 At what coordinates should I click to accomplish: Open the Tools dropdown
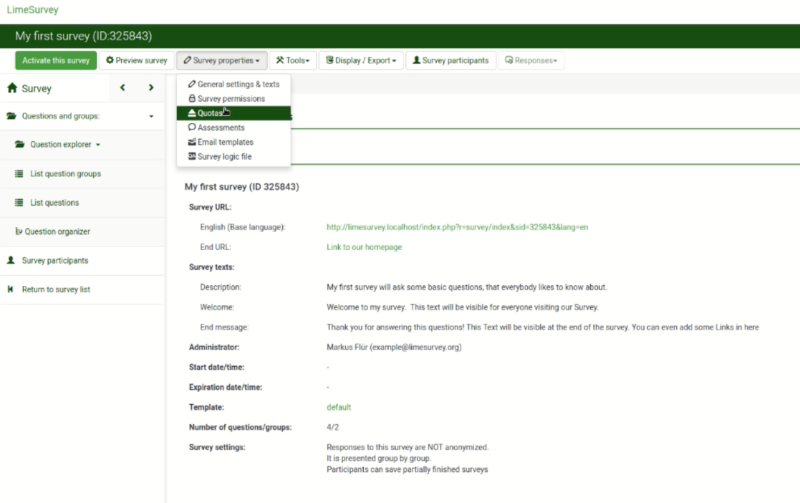click(x=293, y=60)
